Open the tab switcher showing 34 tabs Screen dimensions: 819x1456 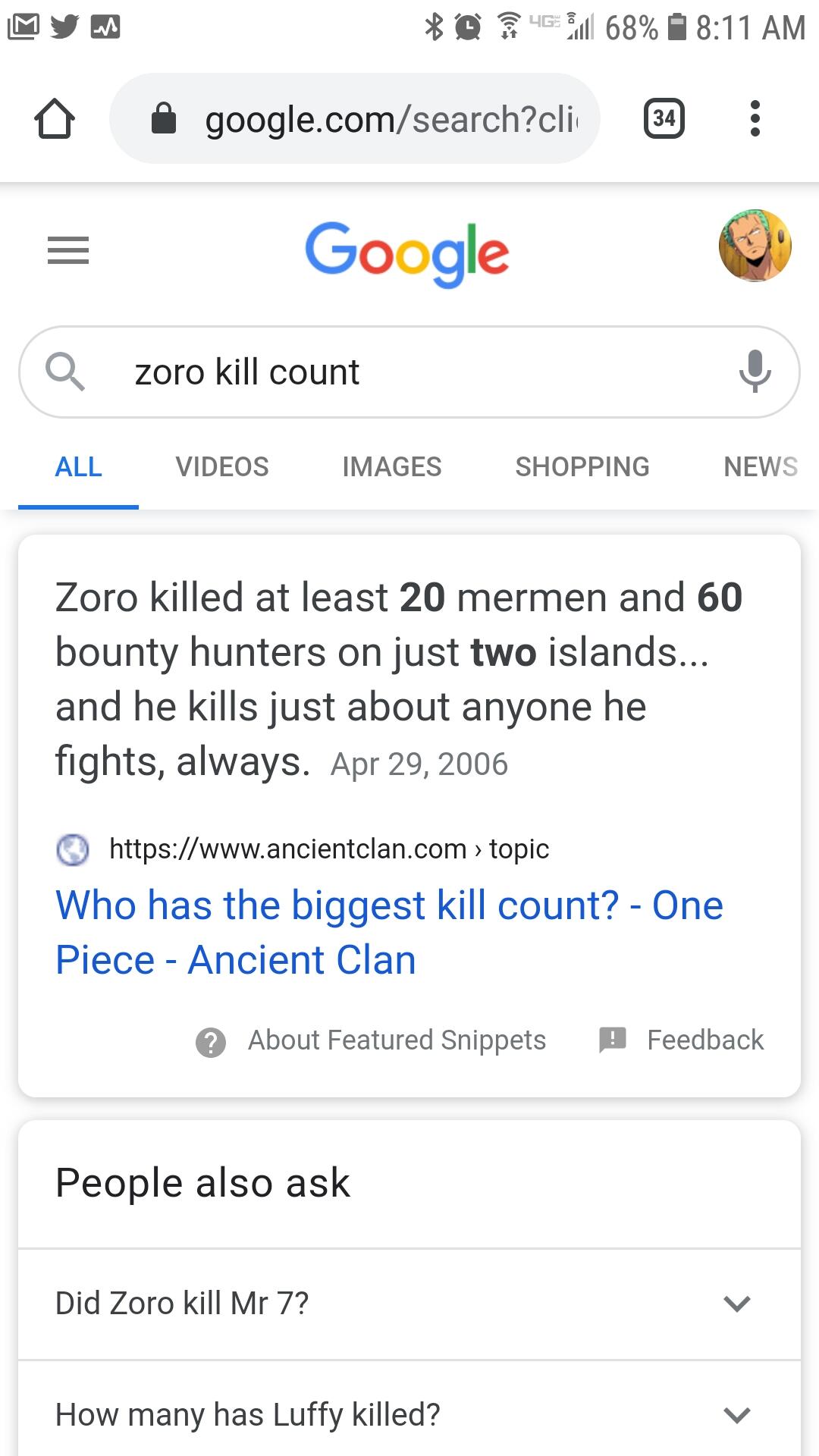(x=664, y=118)
